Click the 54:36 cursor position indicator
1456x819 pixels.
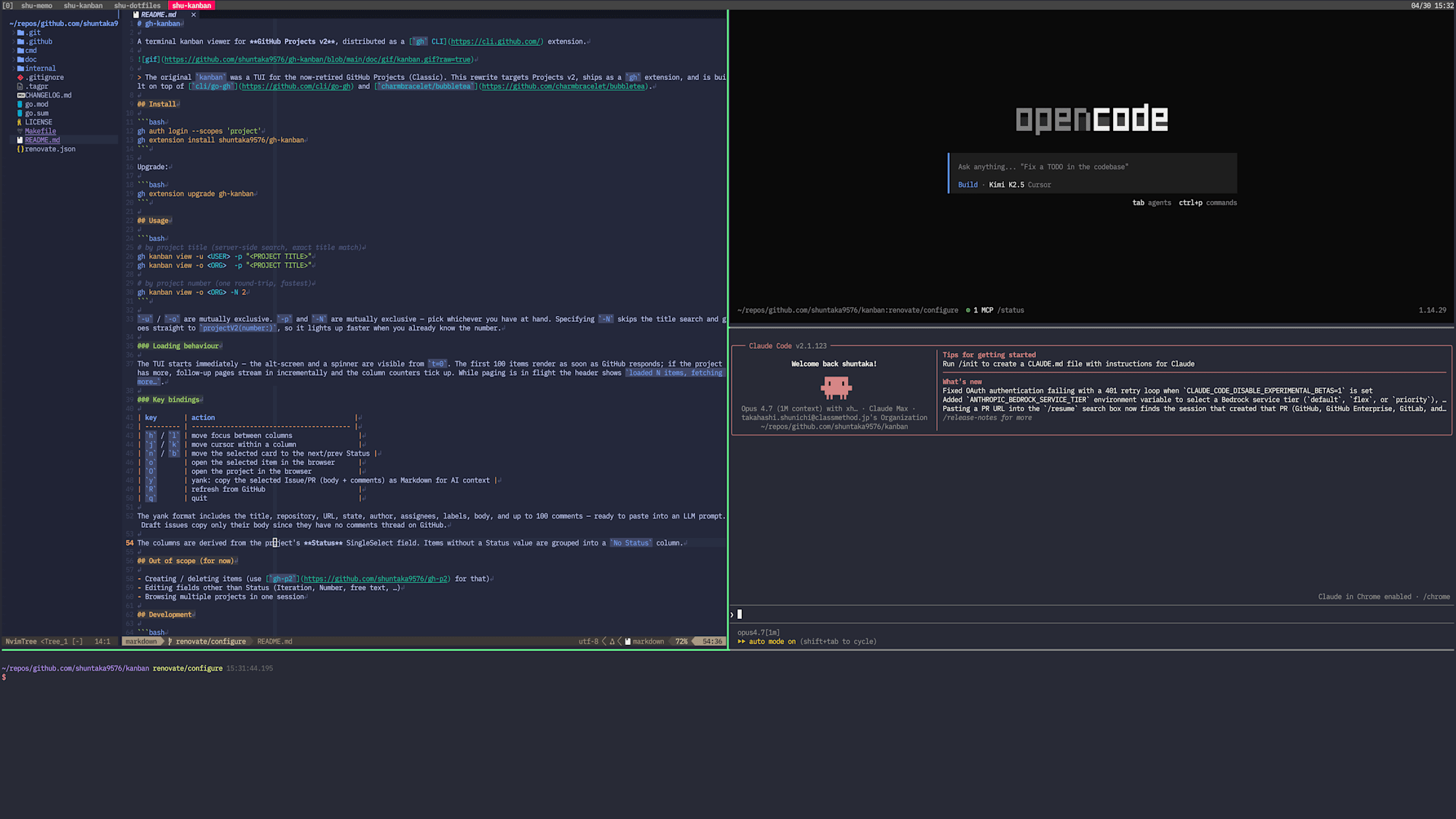(712, 641)
